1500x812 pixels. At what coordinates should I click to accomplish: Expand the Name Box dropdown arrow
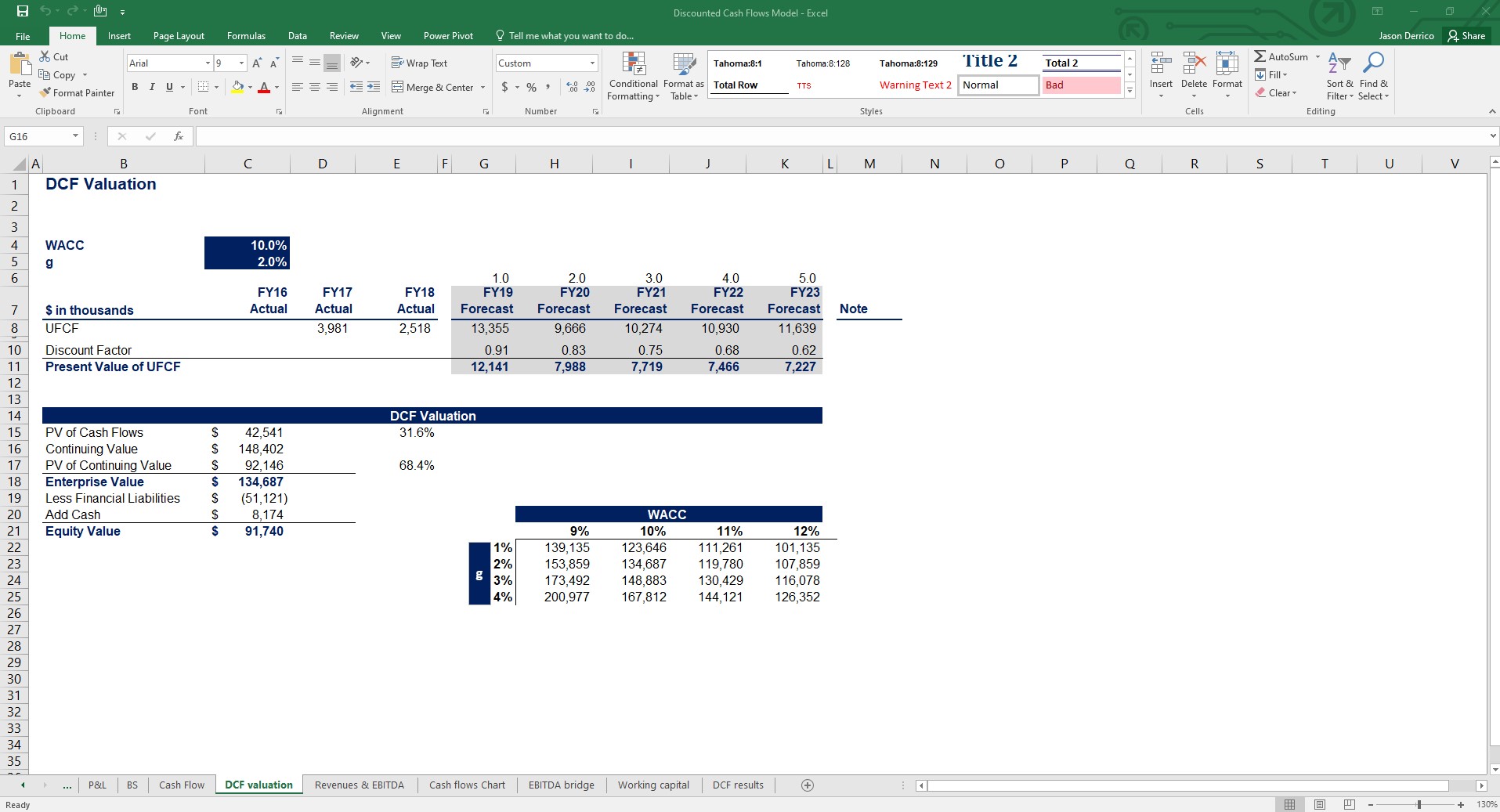click(x=75, y=136)
